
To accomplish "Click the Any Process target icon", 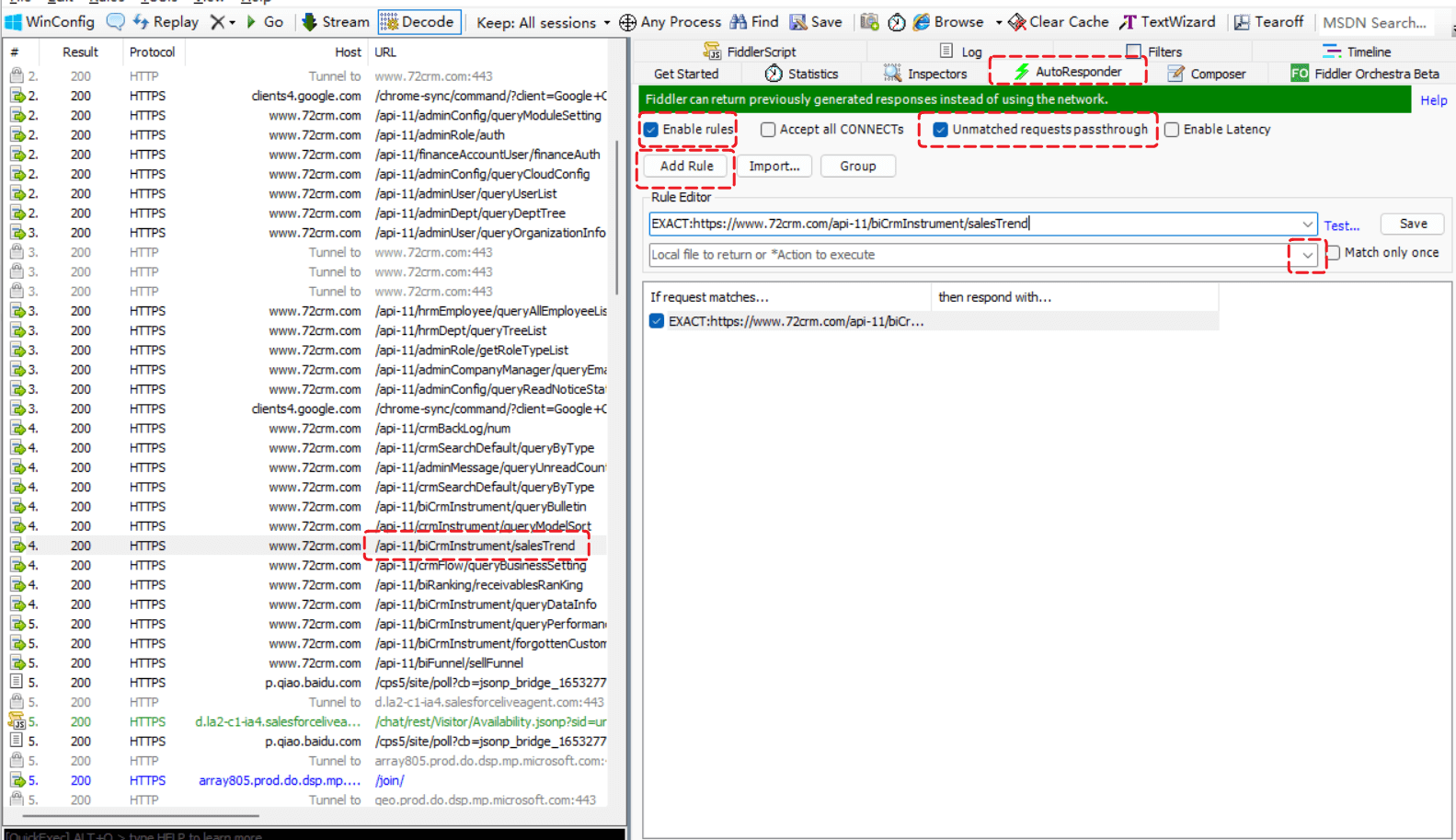I will coord(627,22).
